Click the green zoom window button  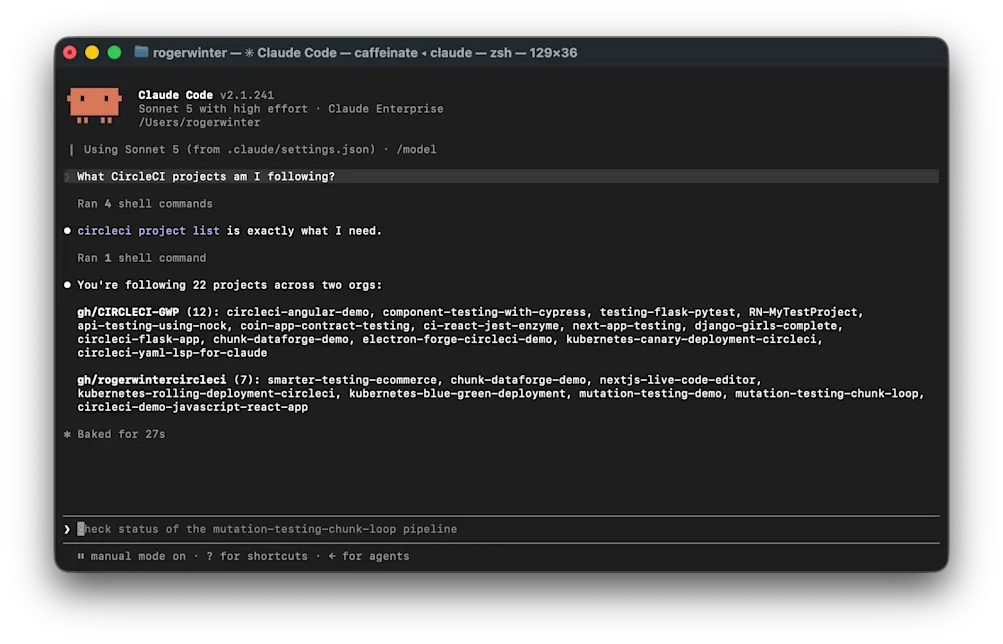tap(114, 52)
